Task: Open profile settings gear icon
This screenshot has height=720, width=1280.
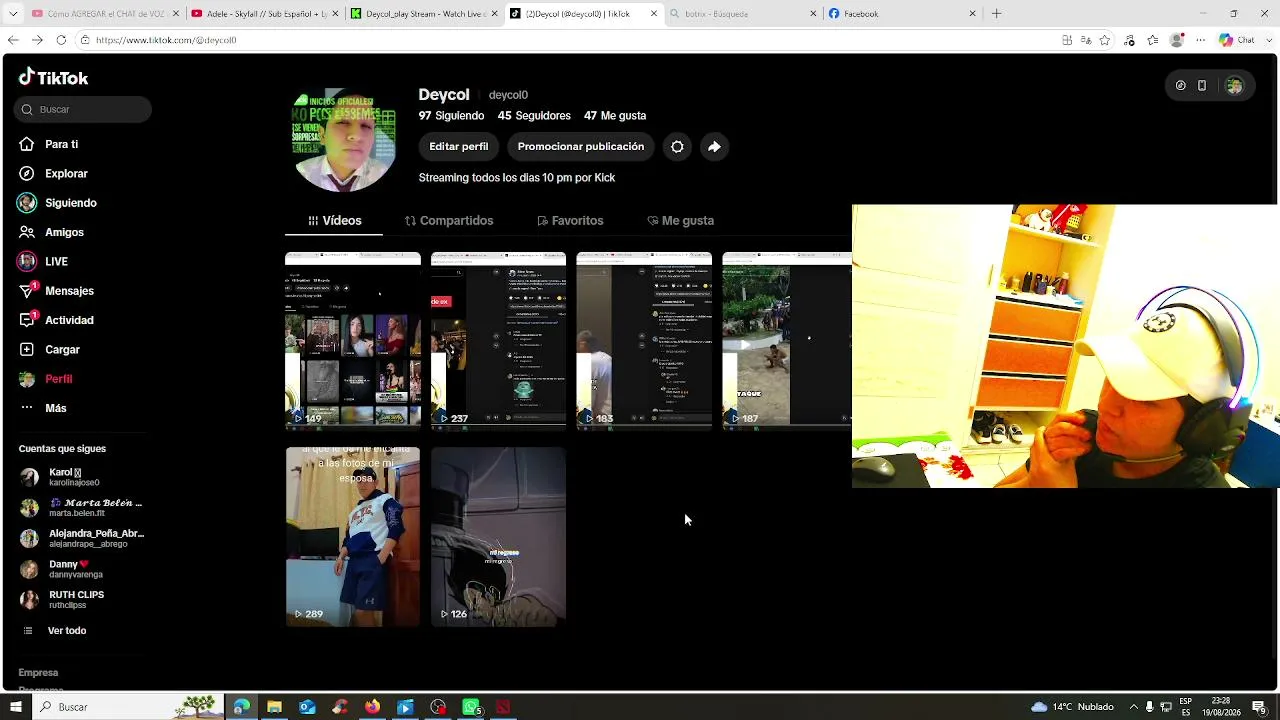Action: point(677,146)
